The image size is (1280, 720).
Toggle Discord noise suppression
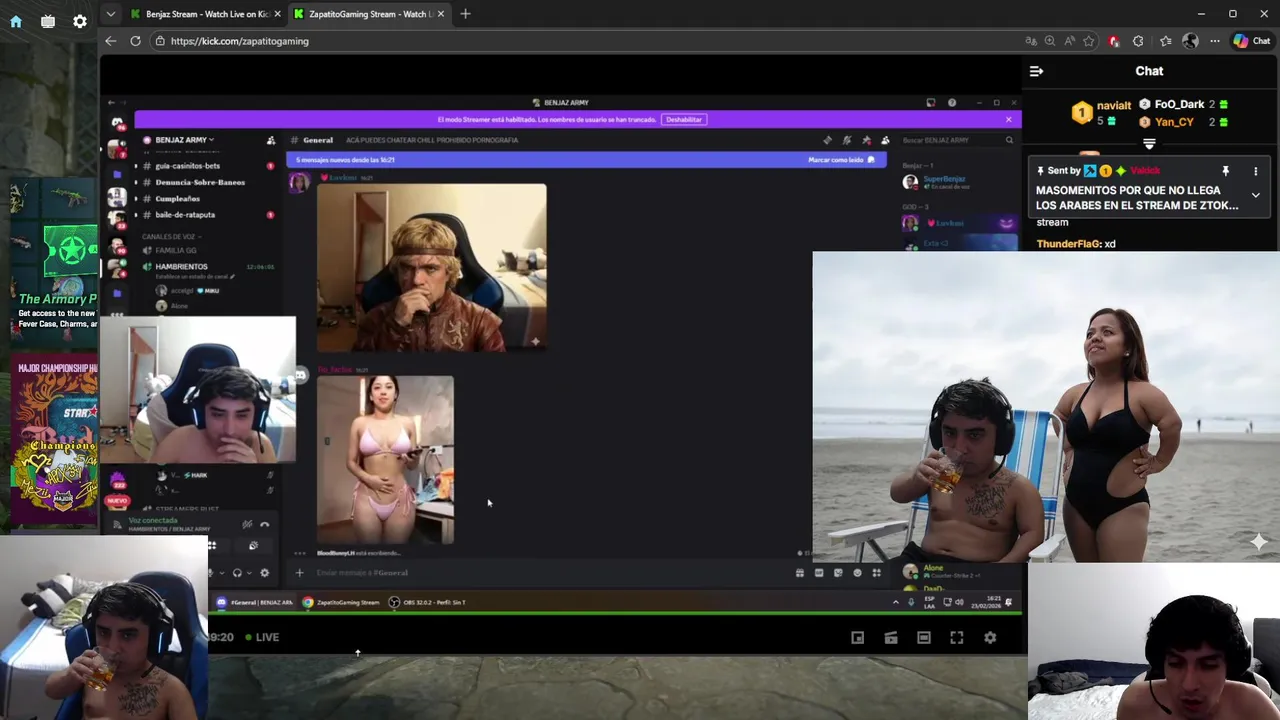click(x=247, y=524)
